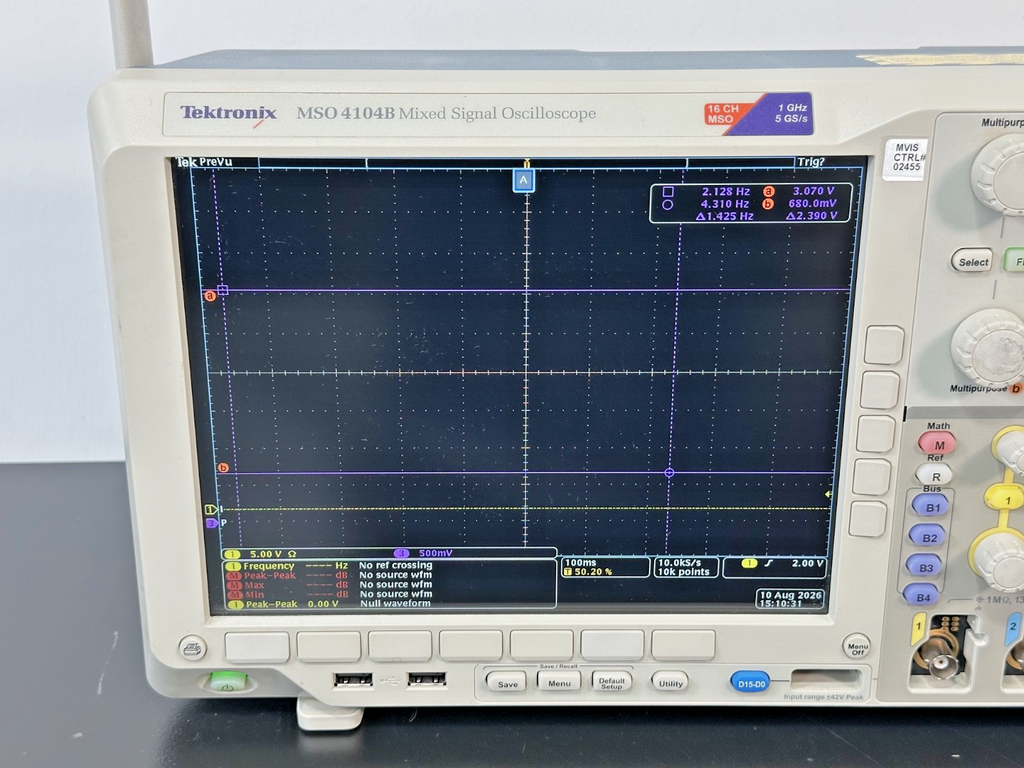Click the Min measurement row

(x=330, y=594)
